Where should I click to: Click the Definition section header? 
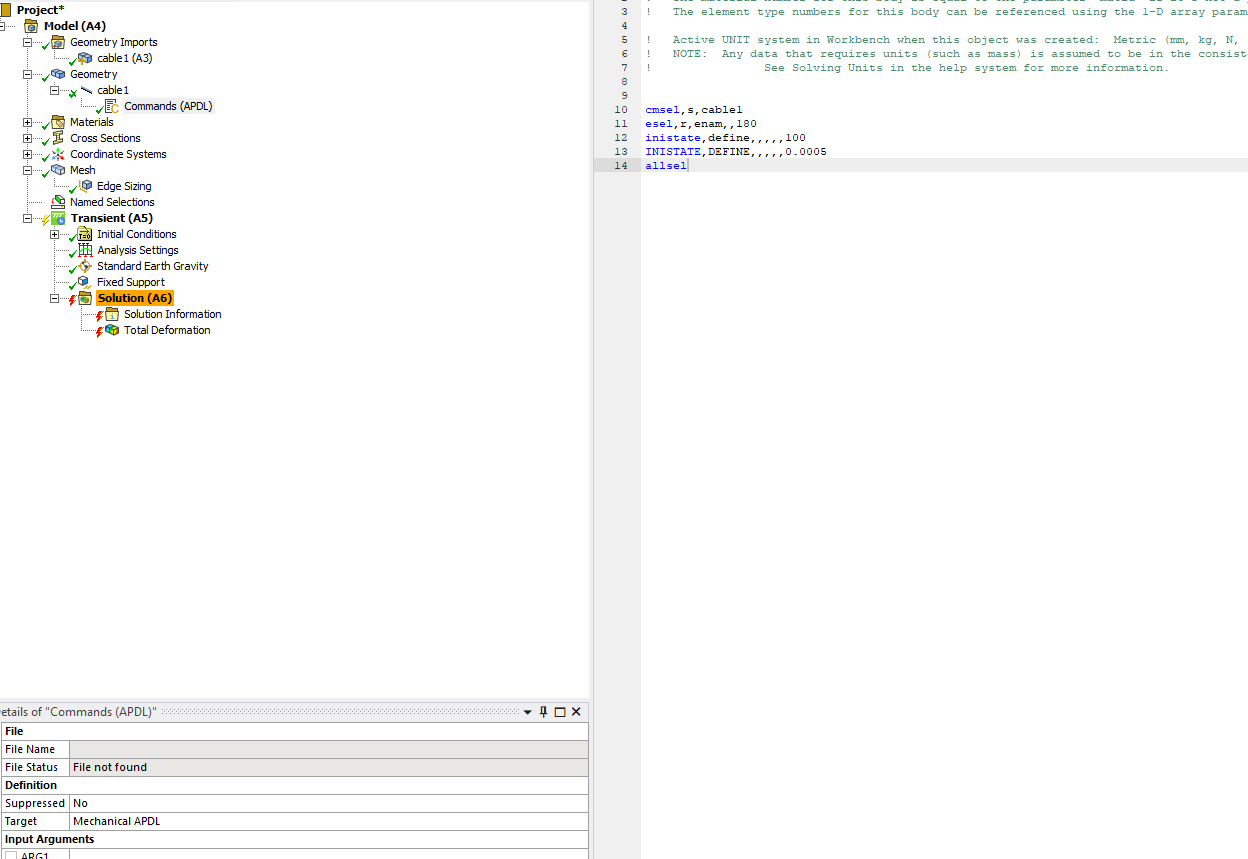click(x=295, y=785)
